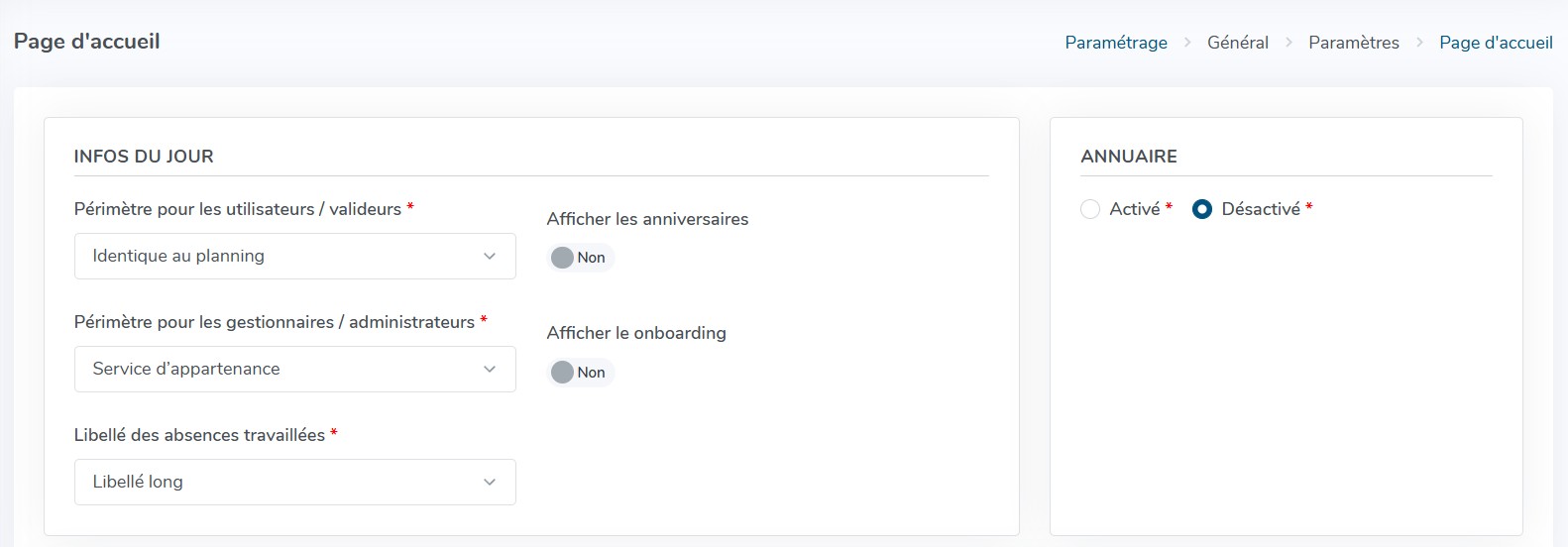
Task: Click the Libellé des absences travaillées label
Action: [x=199, y=435]
